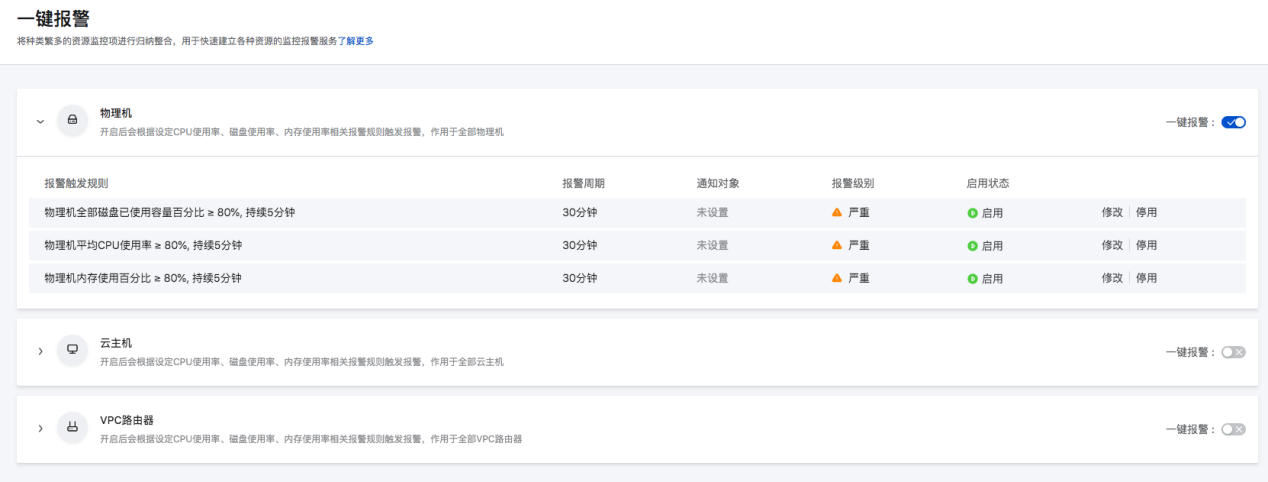The width and height of the screenshot is (1268, 482).
Task: Click 修改 for the memory usage rule
Action: coord(1112,278)
